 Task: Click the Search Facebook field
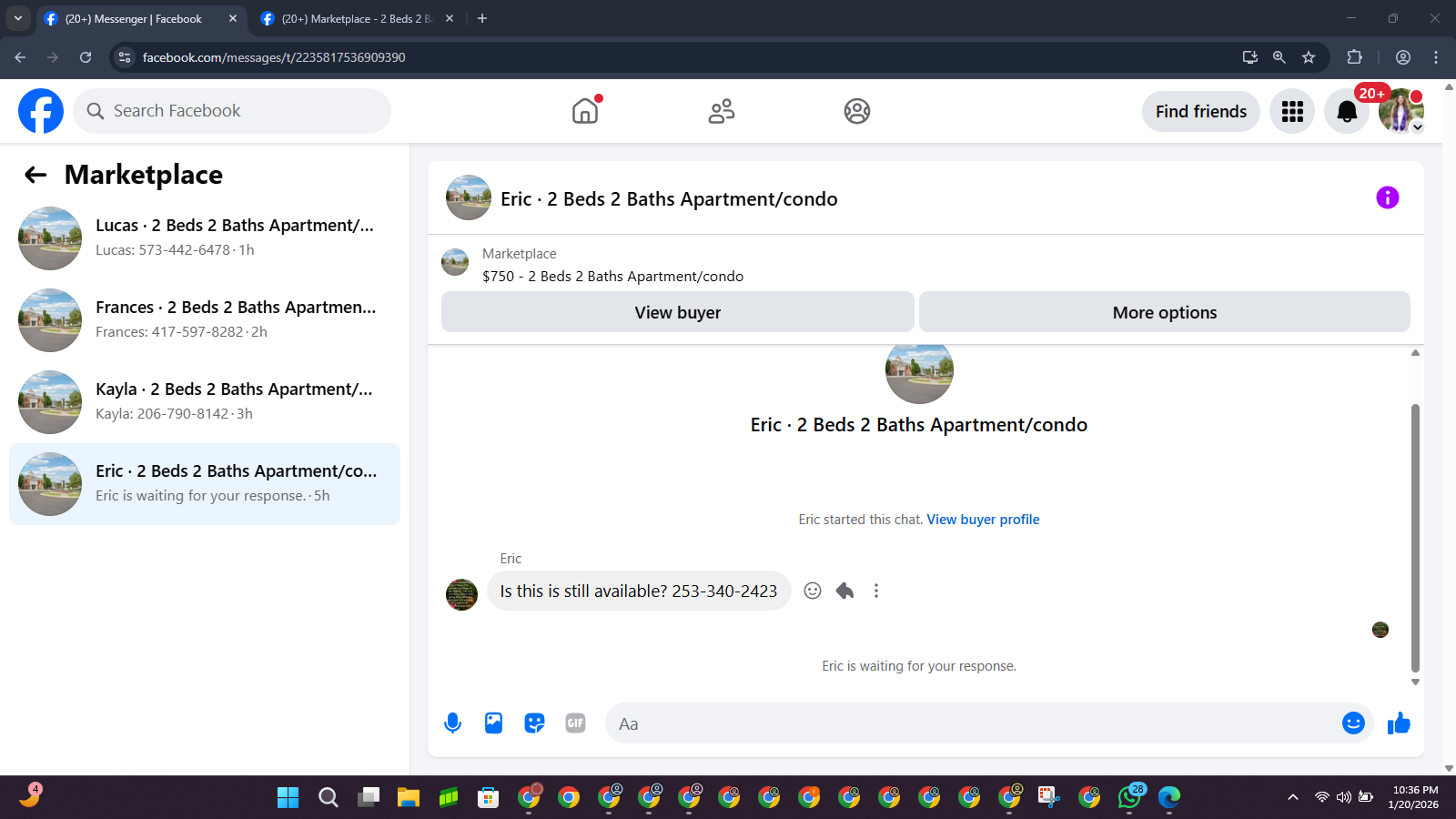tap(232, 111)
